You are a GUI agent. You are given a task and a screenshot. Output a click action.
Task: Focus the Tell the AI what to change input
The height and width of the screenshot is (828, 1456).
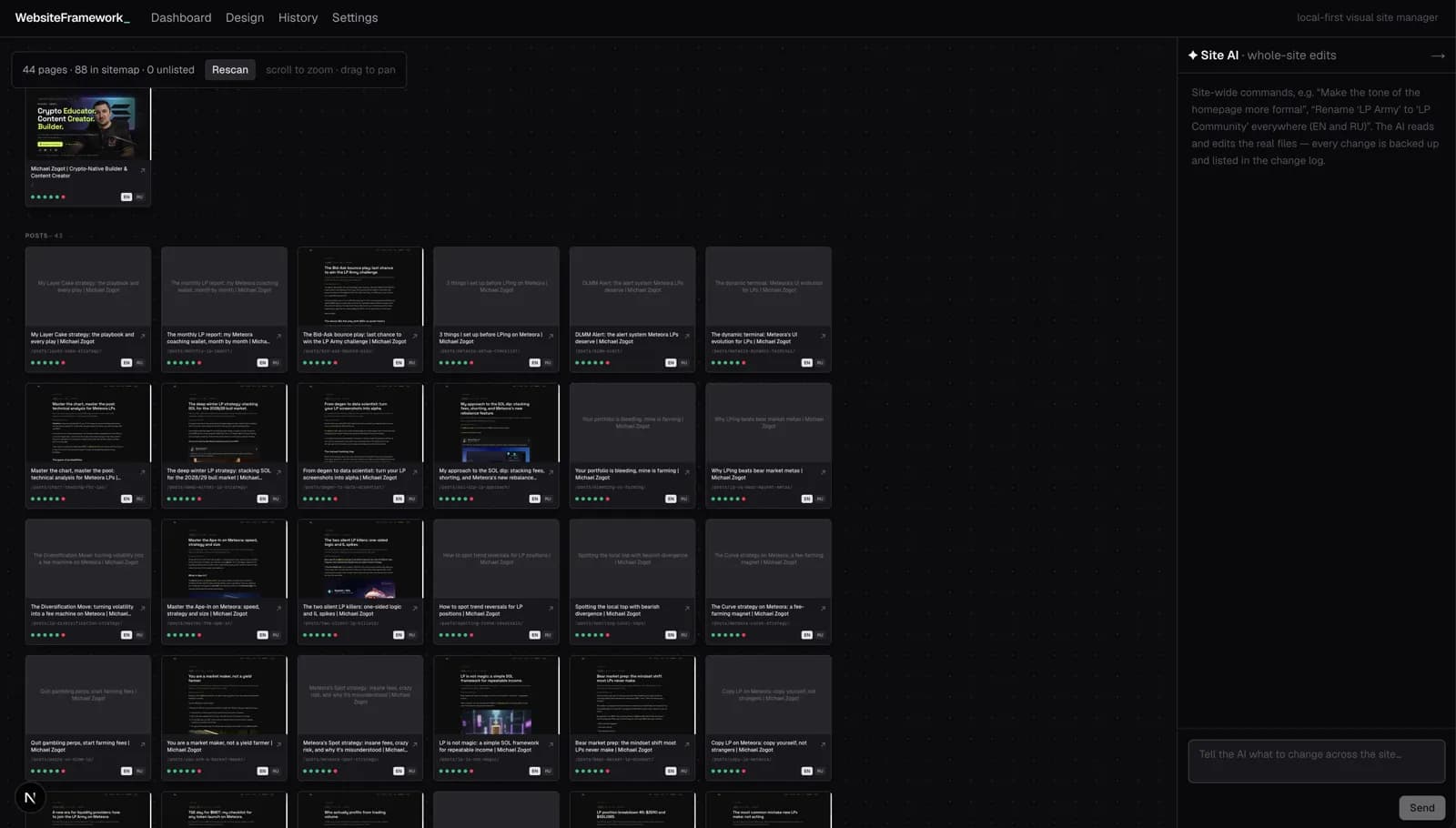pyautogui.click(x=1316, y=762)
